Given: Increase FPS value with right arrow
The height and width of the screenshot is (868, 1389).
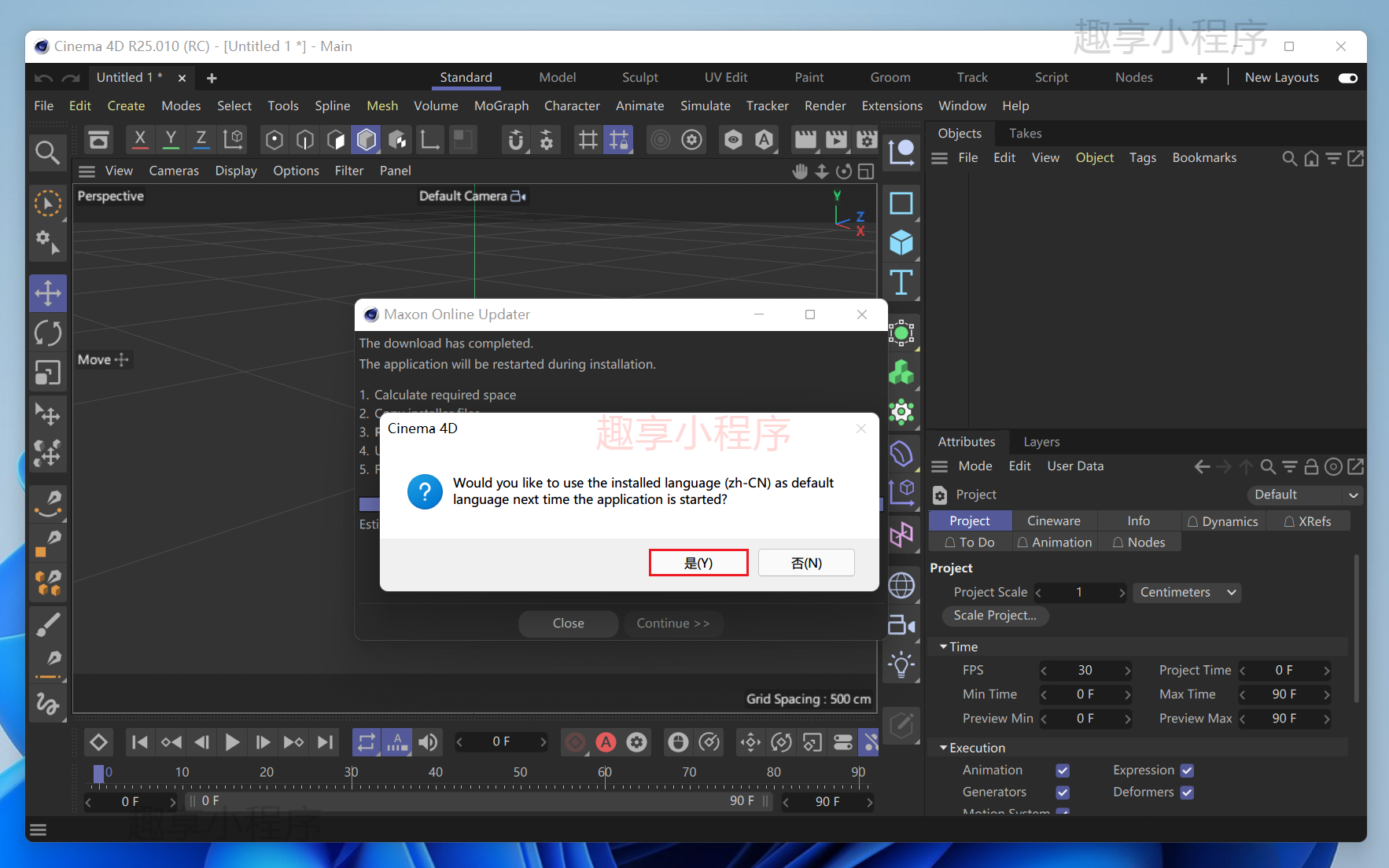Looking at the screenshot, I should click(x=1127, y=671).
